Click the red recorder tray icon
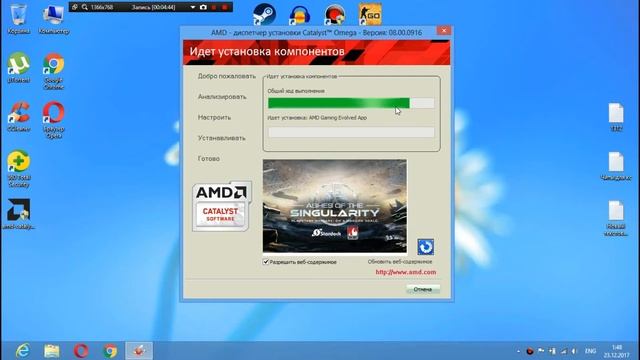The image size is (640, 360). click(530, 351)
